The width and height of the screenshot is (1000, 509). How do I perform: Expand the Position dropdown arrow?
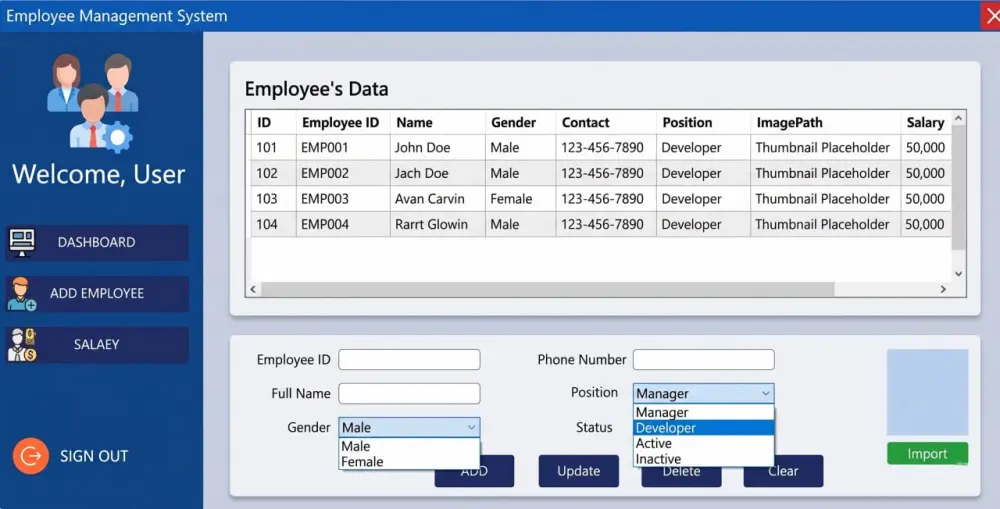pos(766,394)
